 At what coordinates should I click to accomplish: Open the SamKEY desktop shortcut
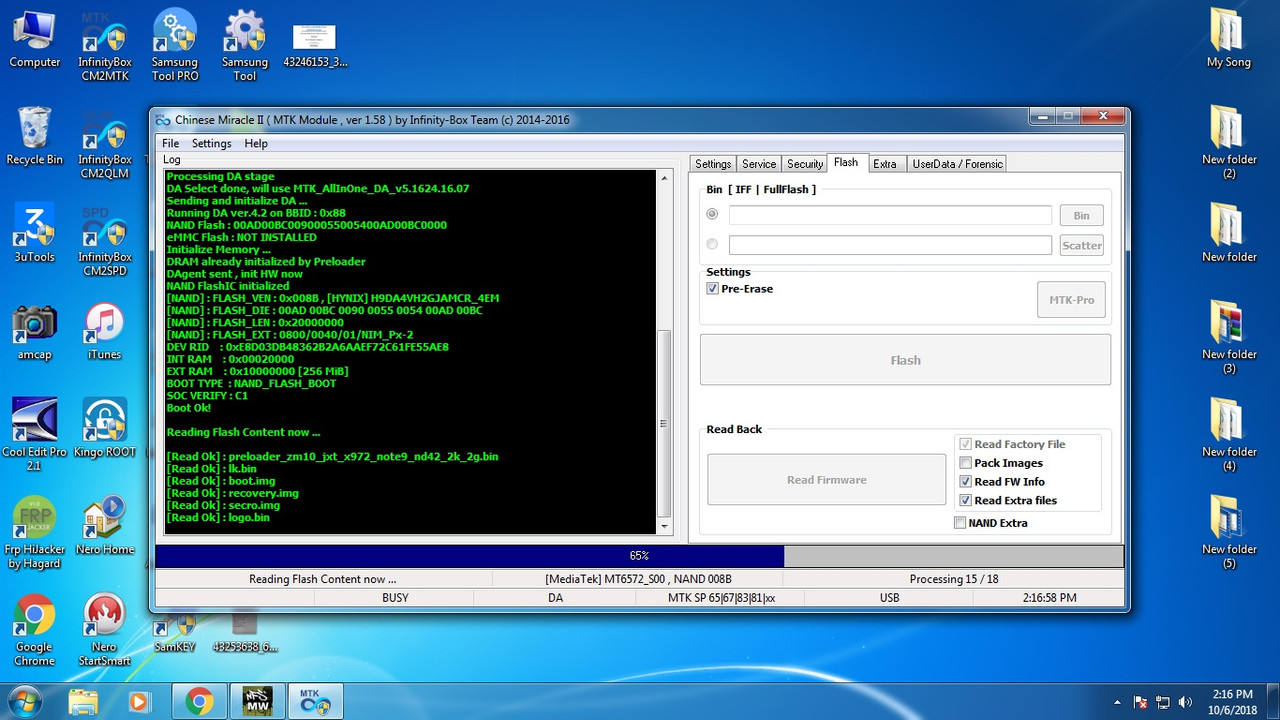click(x=175, y=631)
